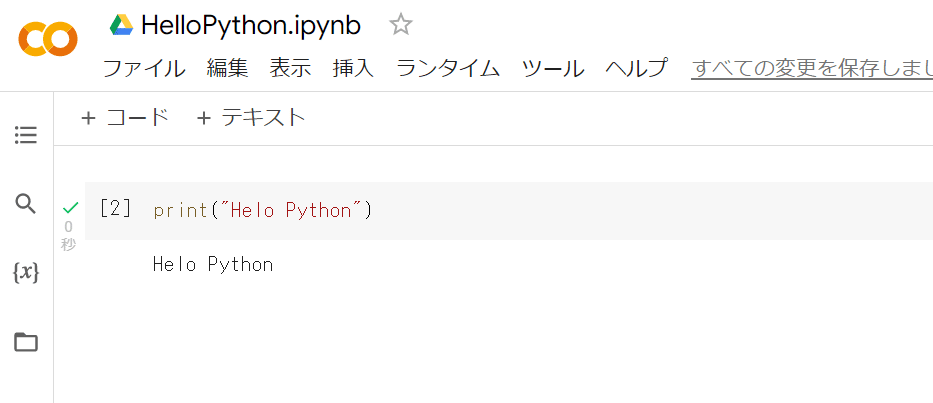
Task: Open the 表示 menu
Action: click(x=290, y=68)
